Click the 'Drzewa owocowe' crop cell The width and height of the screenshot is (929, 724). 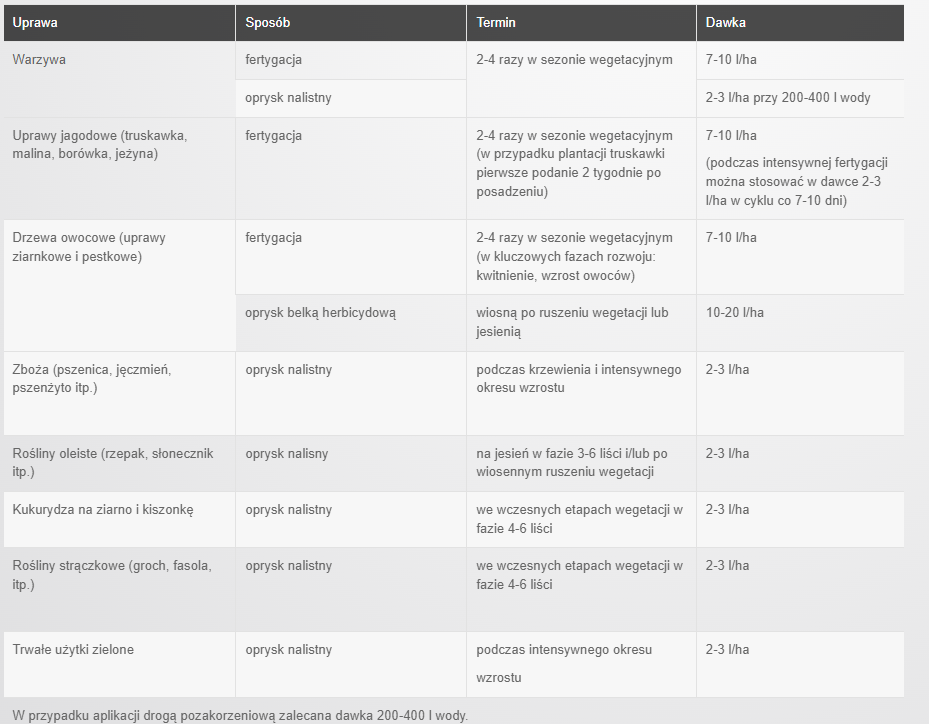tap(119, 286)
